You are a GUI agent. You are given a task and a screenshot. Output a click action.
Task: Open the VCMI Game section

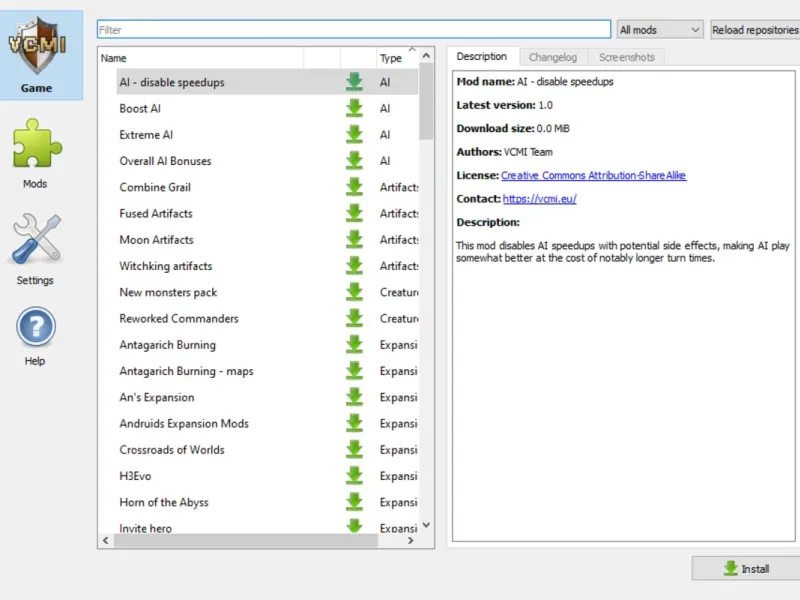[41, 55]
